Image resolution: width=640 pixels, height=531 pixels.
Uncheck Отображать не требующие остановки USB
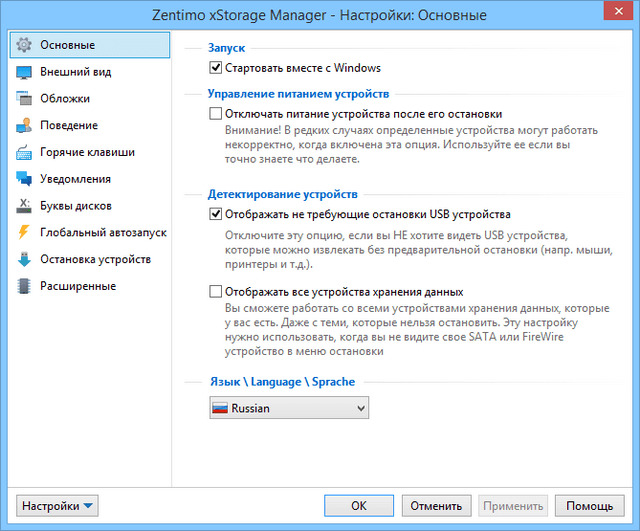215,214
